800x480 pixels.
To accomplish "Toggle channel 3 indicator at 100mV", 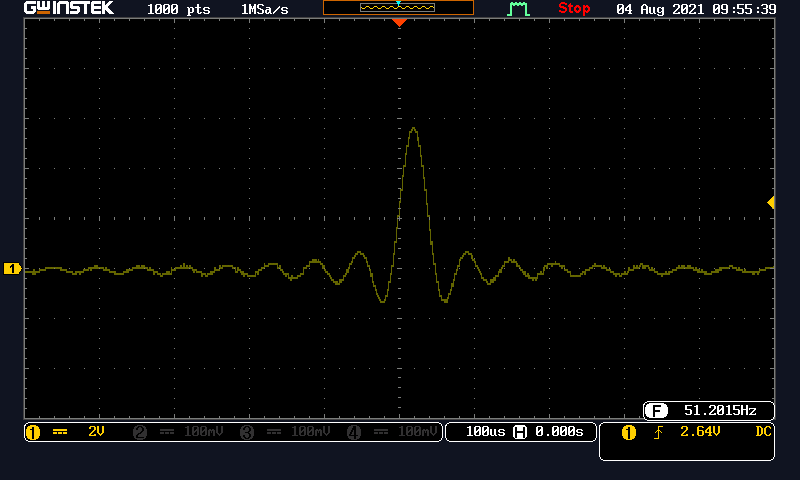I will (x=285, y=432).
